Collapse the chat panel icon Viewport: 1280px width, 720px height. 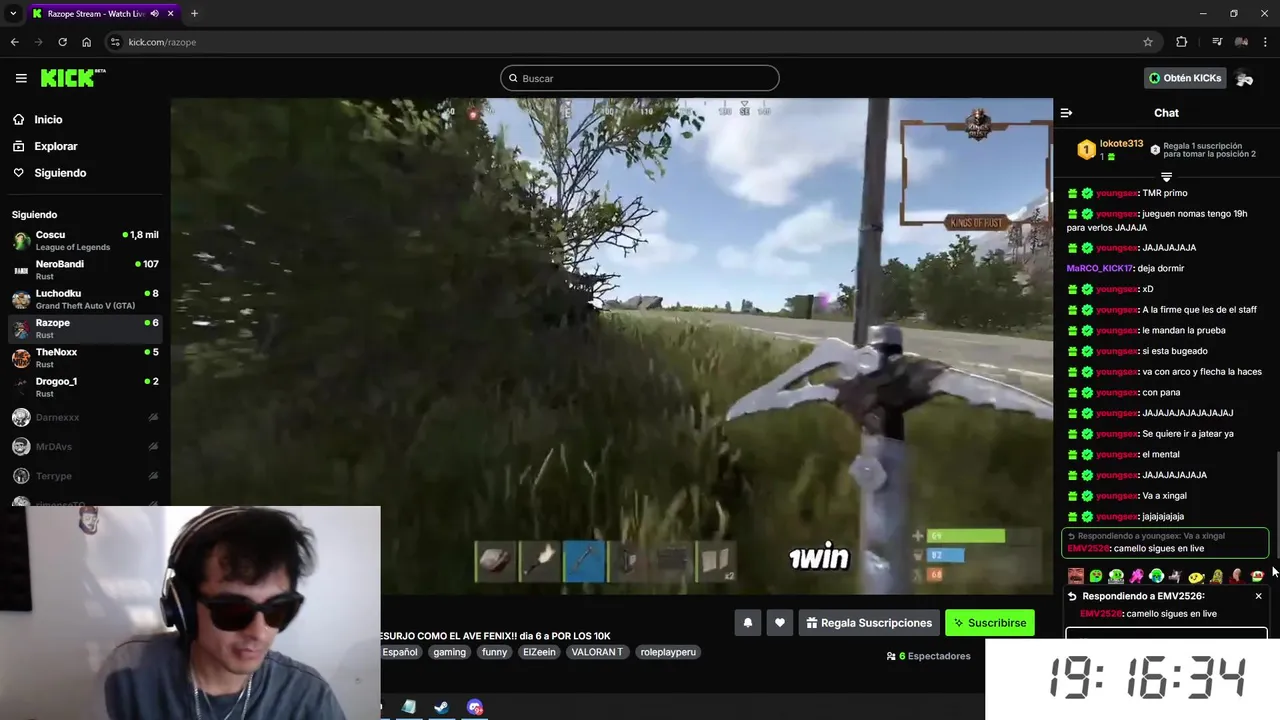click(x=1066, y=113)
